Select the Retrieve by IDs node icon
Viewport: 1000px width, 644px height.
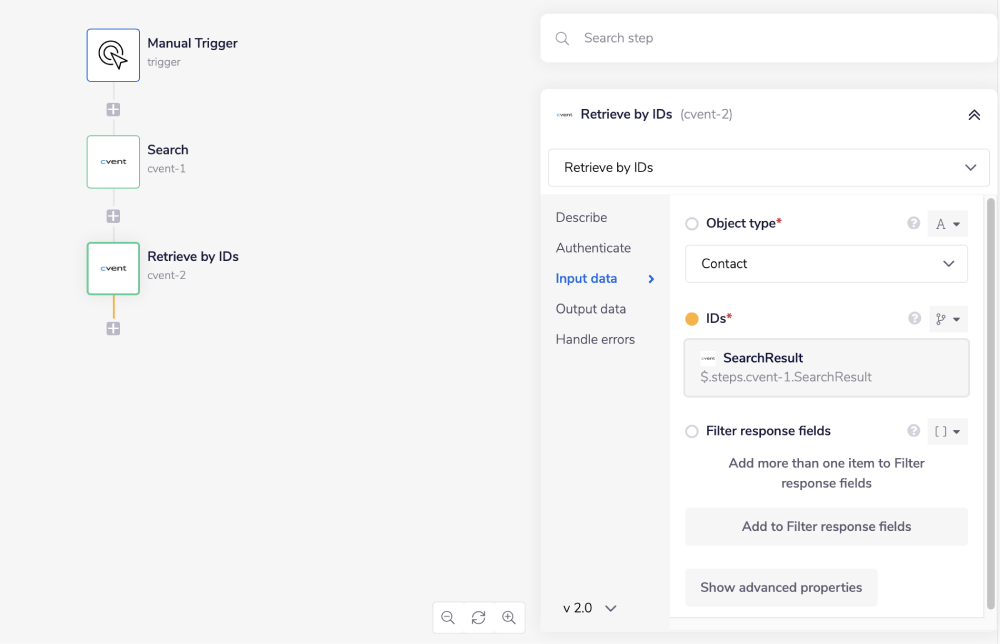click(113, 268)
